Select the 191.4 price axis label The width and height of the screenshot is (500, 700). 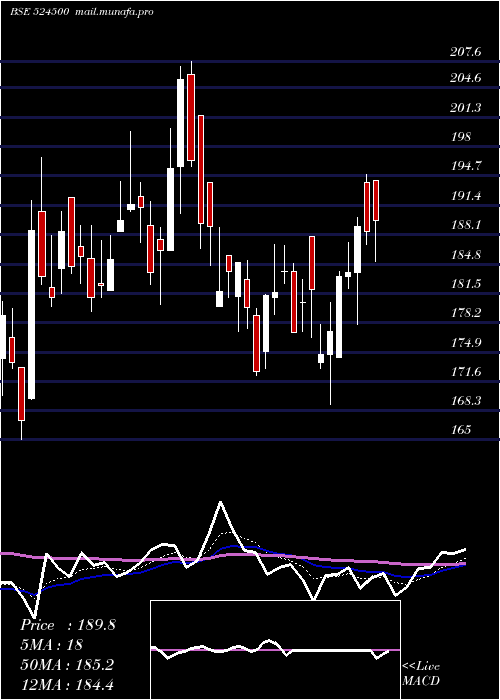[466, 196]
